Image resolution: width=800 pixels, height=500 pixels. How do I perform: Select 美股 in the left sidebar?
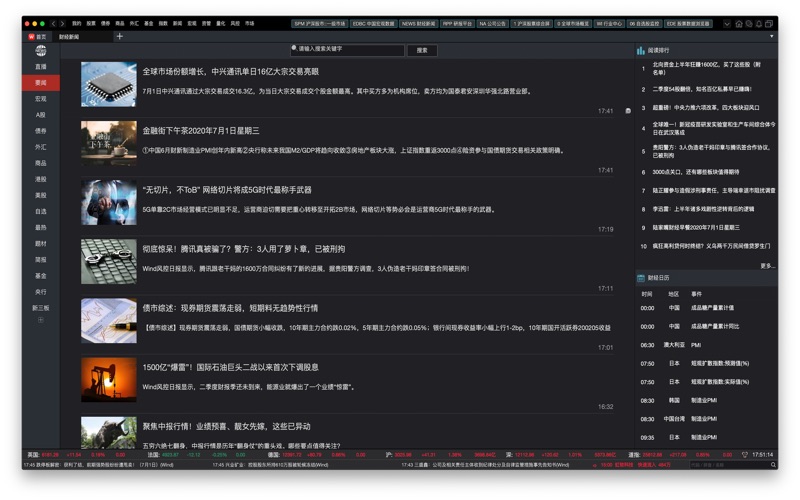(41, 195)
